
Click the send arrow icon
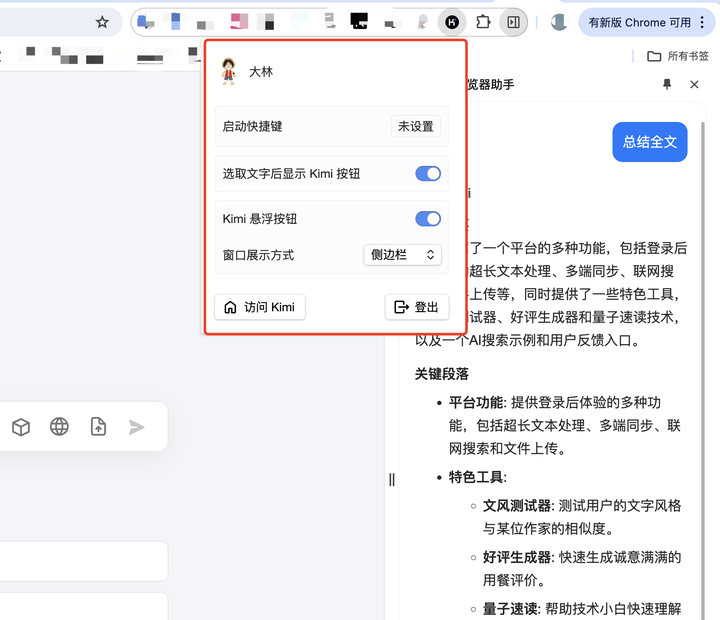136,427
